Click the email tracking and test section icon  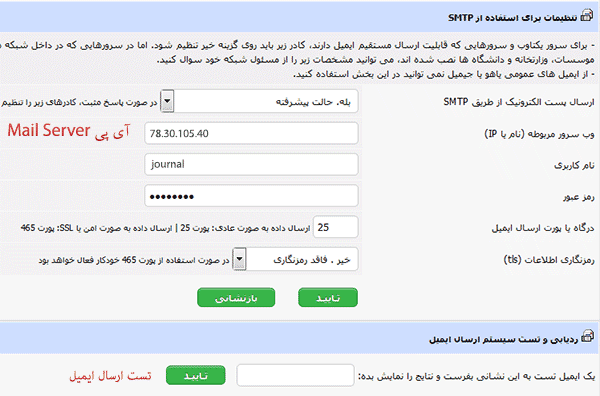(587, 337)
